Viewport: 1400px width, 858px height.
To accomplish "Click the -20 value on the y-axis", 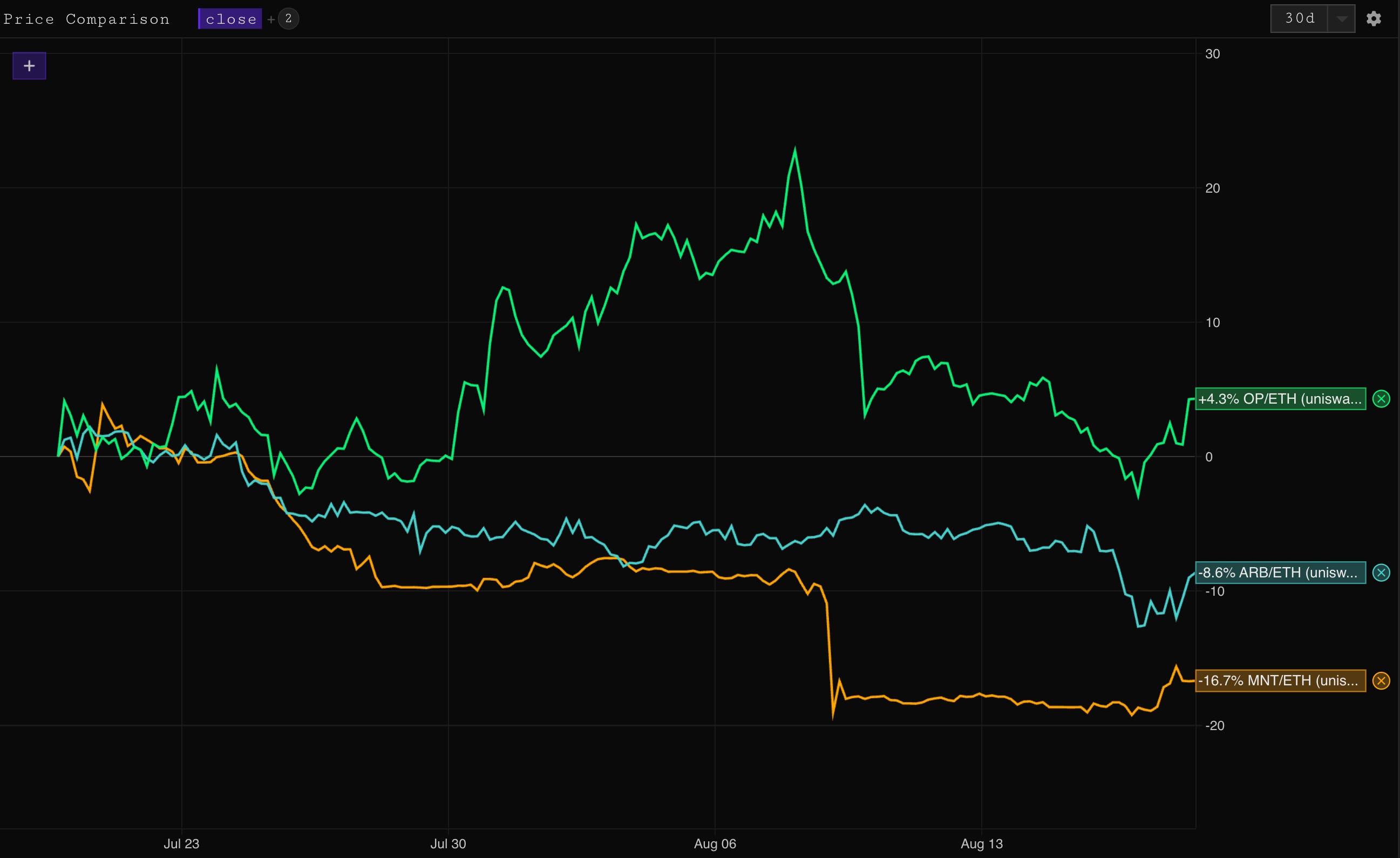I will pos(1214,726).
